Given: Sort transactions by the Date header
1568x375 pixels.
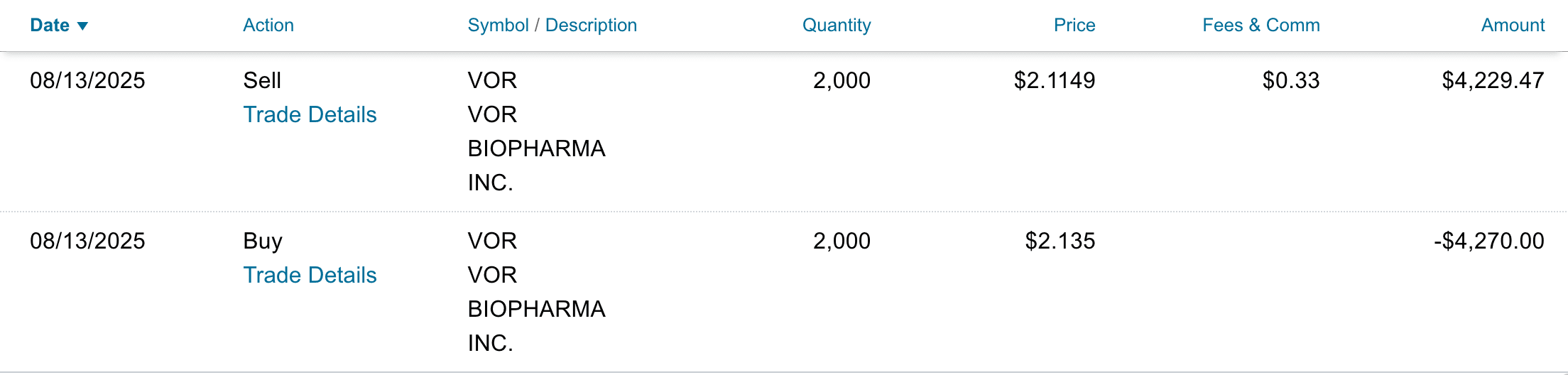Looking at the screenshot, I should coord(50,26).
